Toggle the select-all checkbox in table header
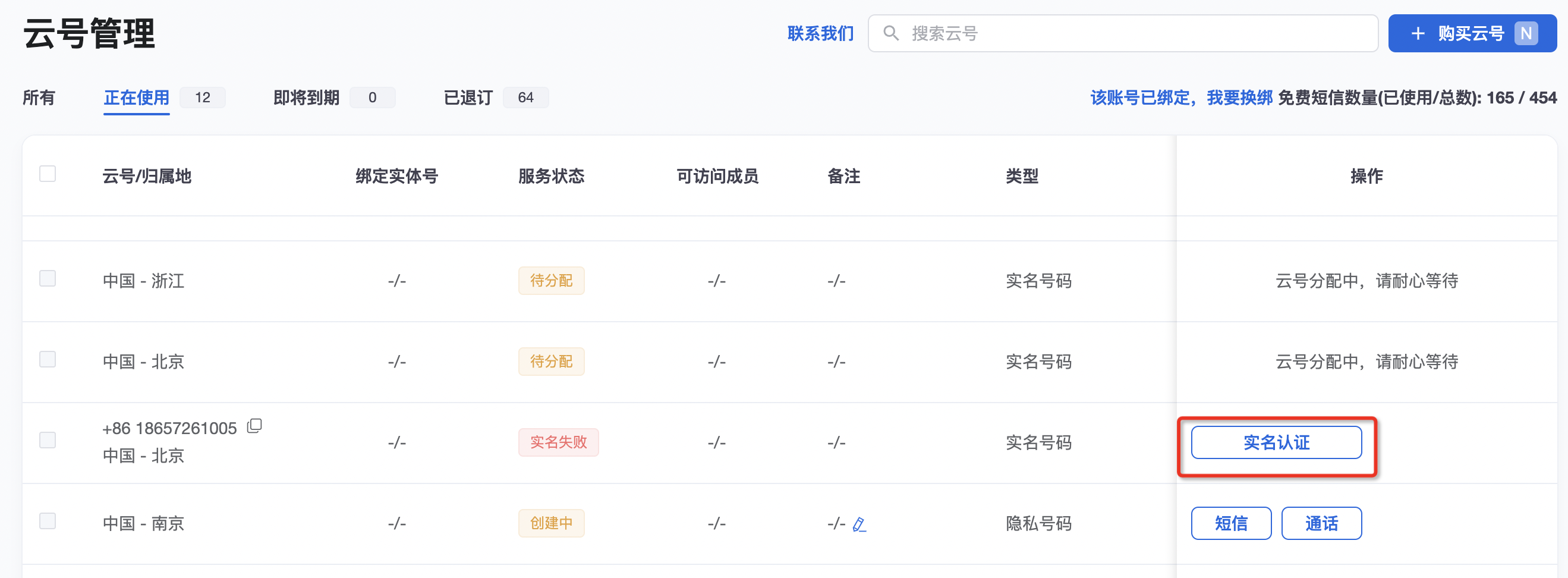This screenshot has height=578, width=1568. pos(48,174)
